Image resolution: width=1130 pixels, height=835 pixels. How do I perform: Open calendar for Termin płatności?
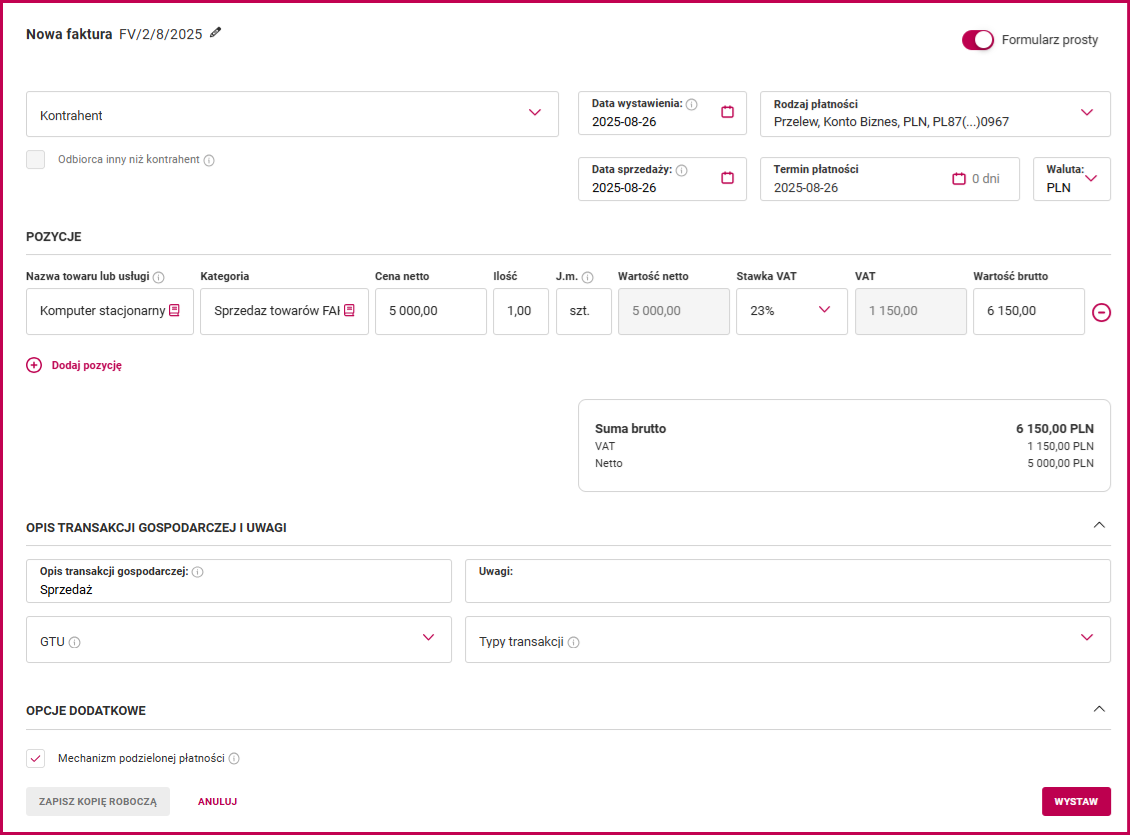(x=958, y=179)
